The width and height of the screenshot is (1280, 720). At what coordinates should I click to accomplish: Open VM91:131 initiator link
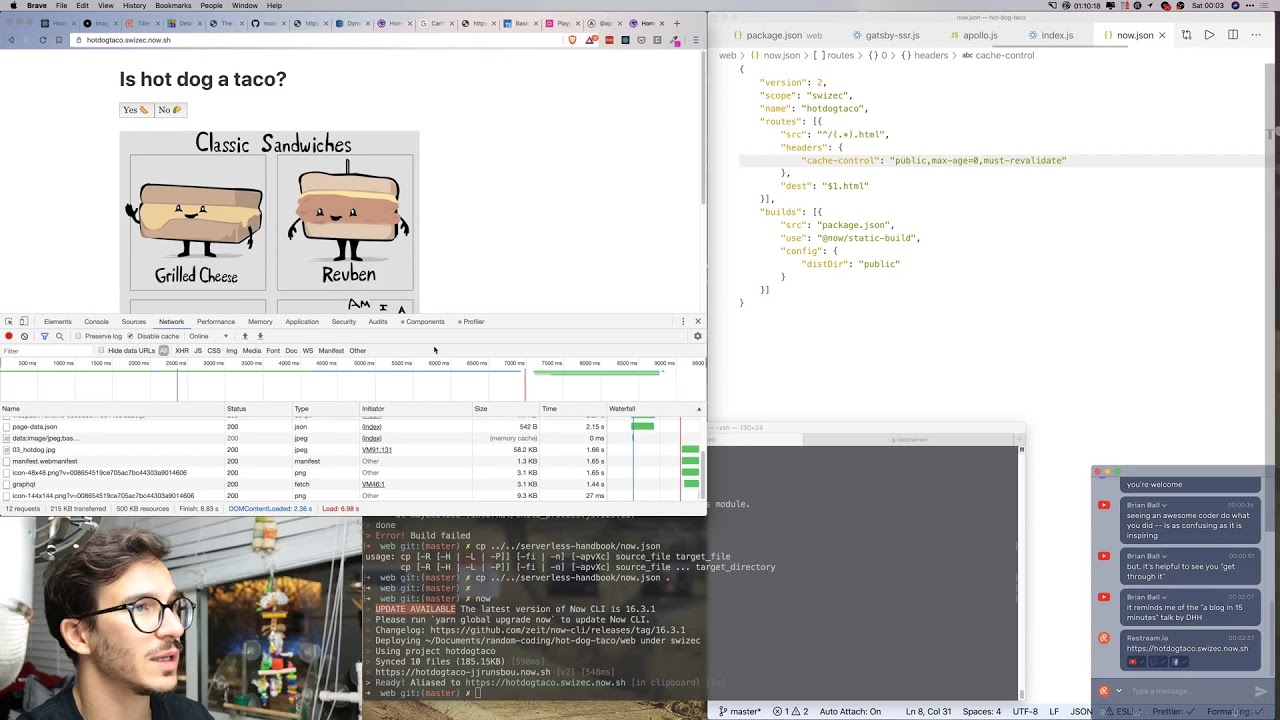(x=377, y=450)
